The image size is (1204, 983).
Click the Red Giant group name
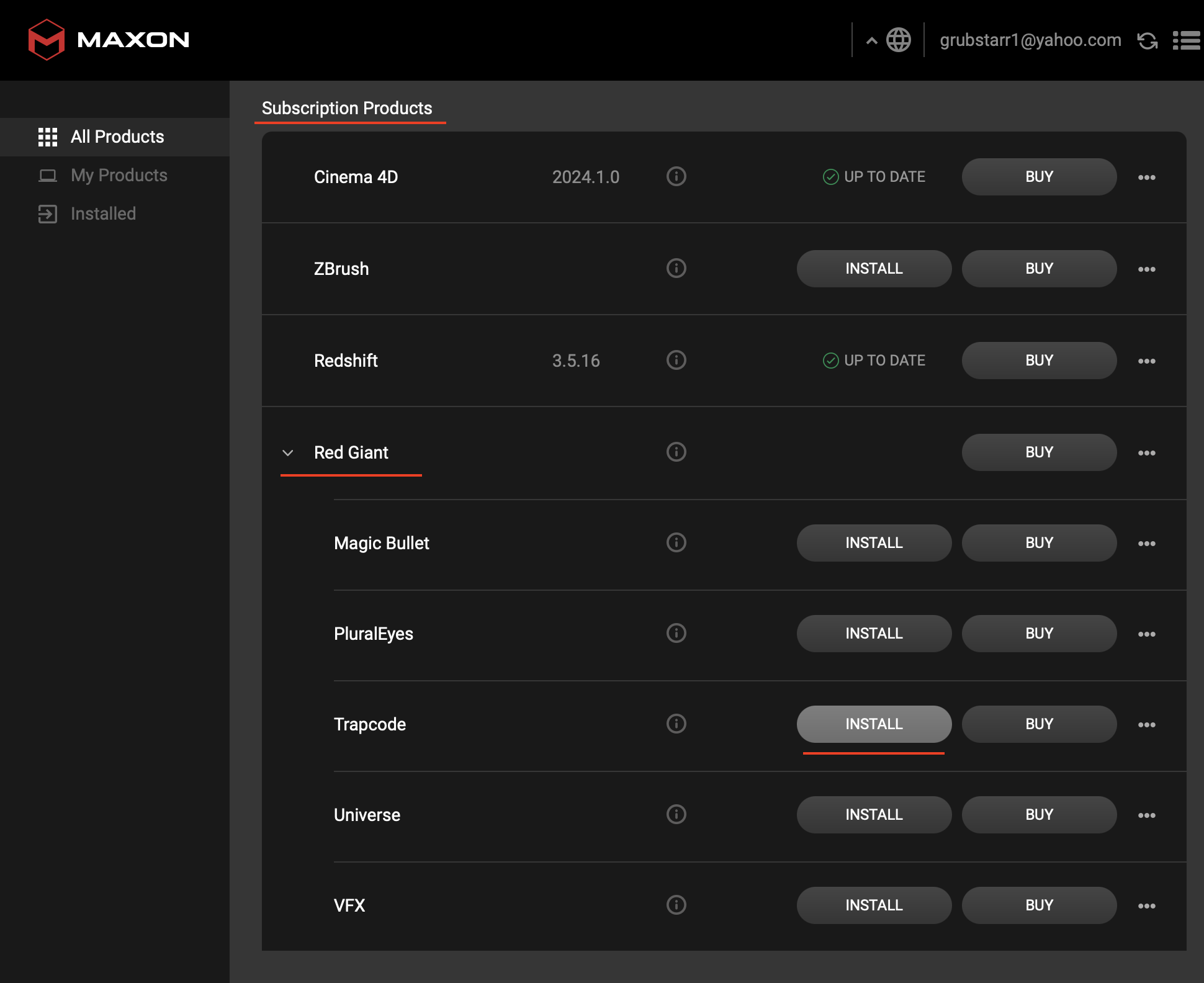[x=351, y=453]
